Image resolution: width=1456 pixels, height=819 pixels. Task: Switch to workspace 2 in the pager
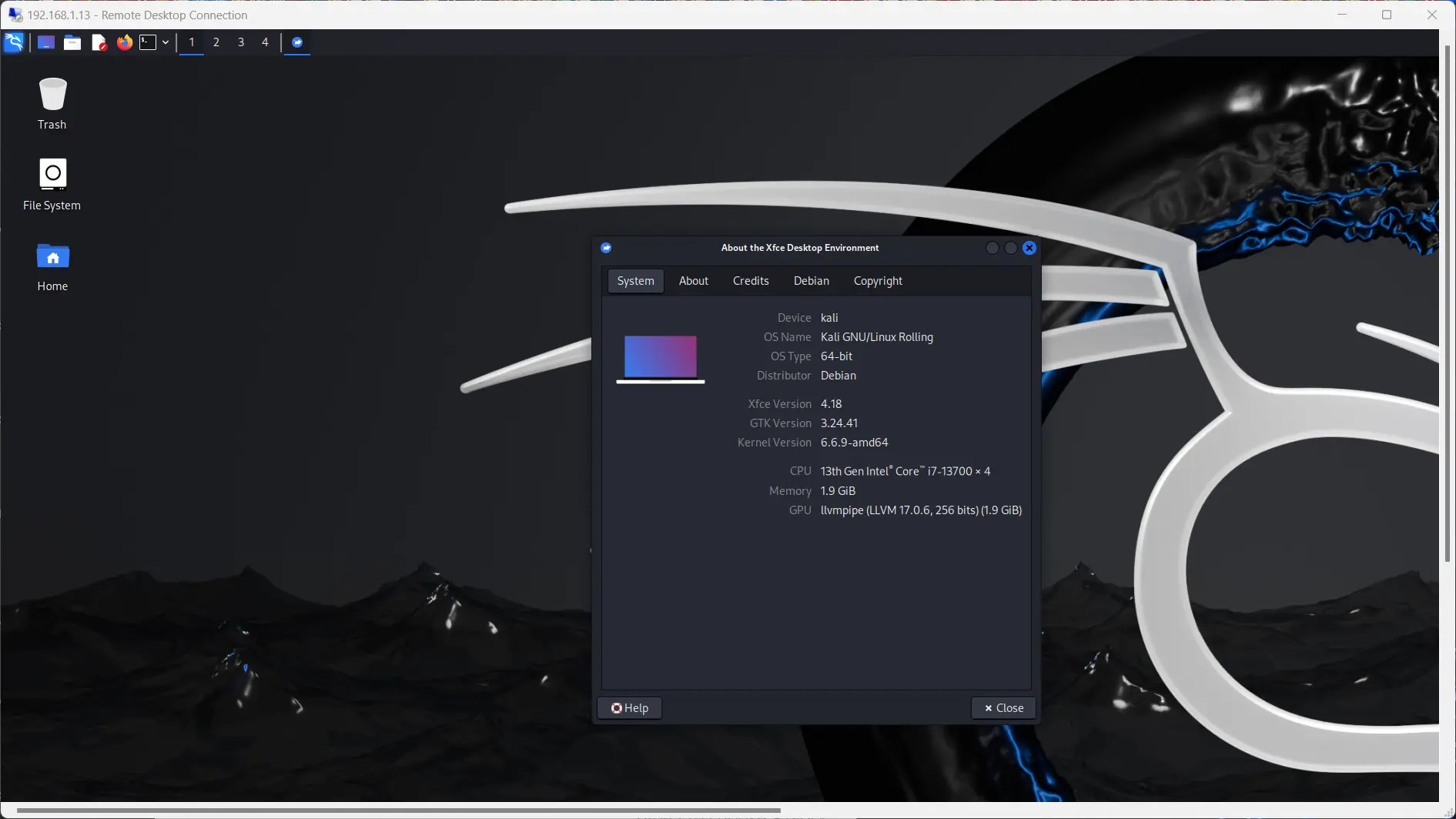216,42
